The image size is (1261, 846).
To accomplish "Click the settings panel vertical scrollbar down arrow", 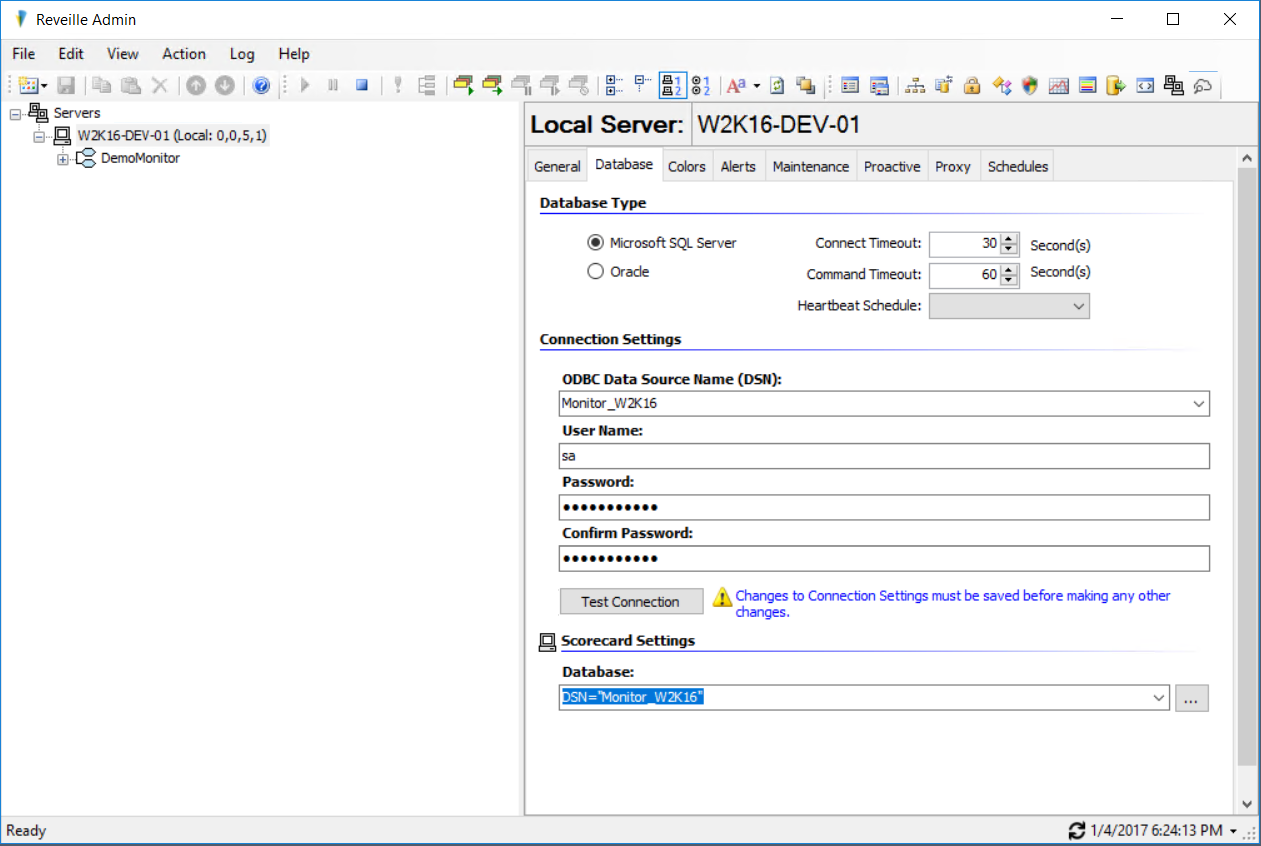I will (1246, 804).
